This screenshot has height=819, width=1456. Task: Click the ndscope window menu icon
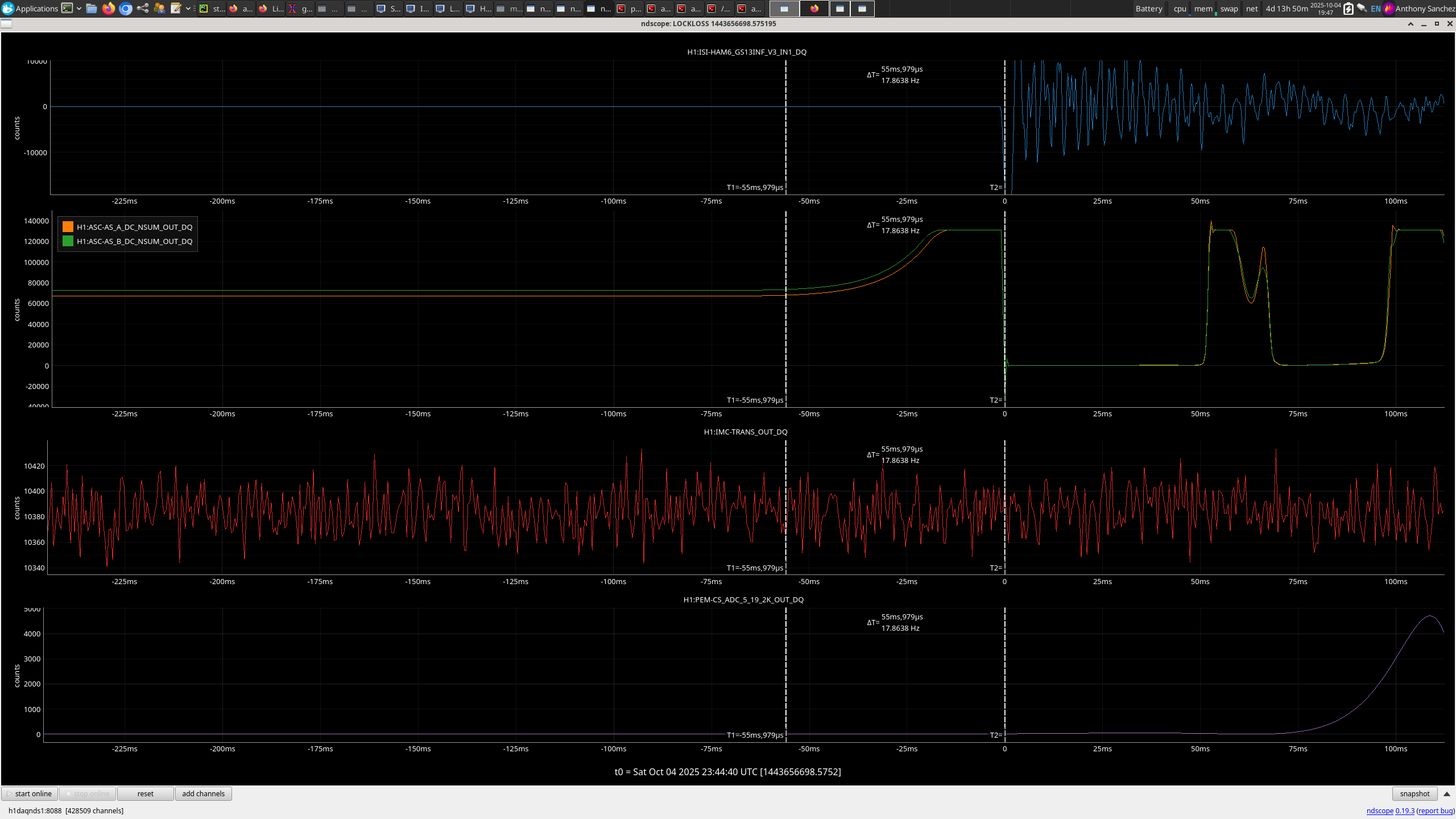coord(6,24)
